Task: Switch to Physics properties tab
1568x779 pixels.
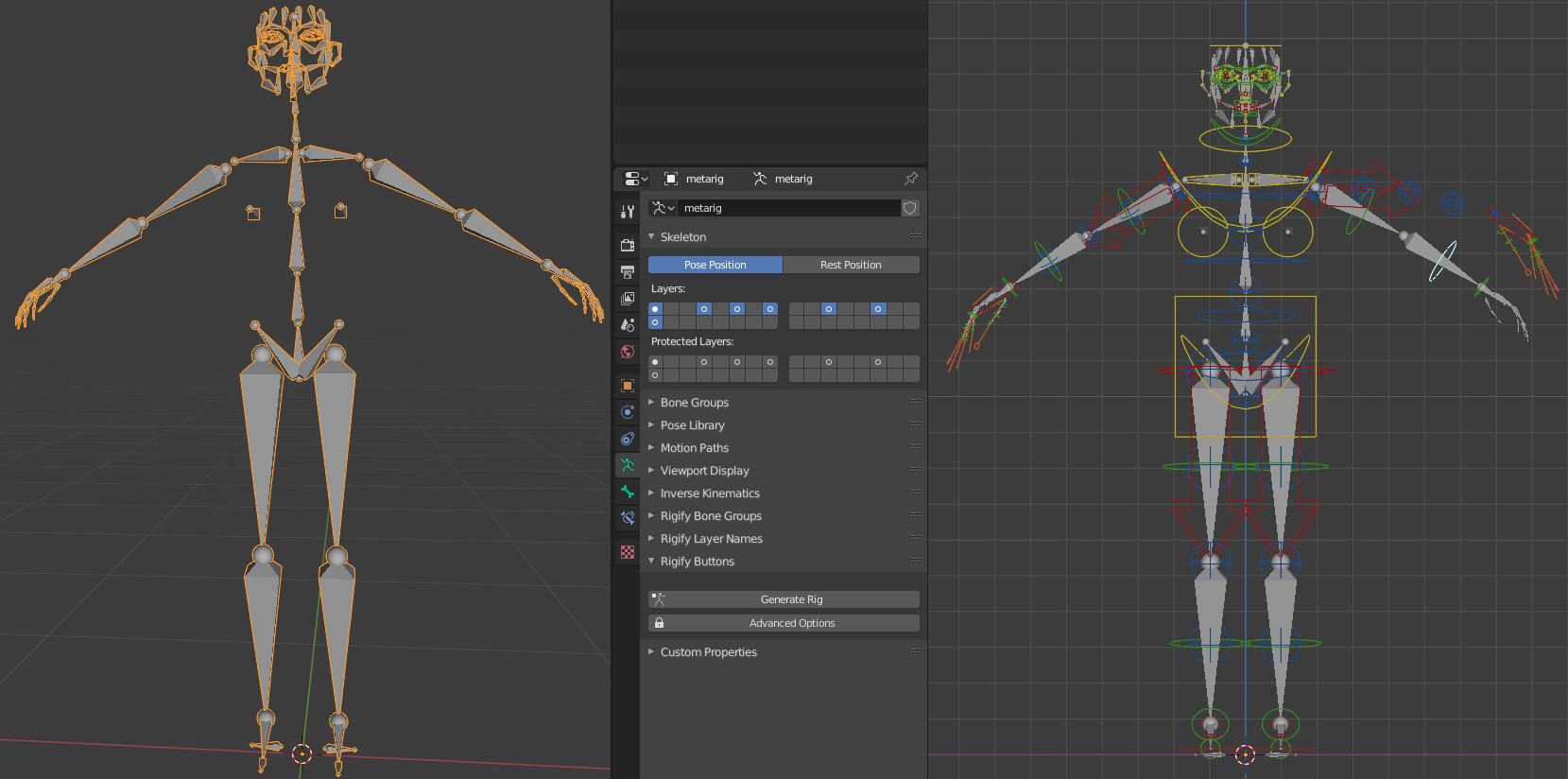Action: point(627,412)
